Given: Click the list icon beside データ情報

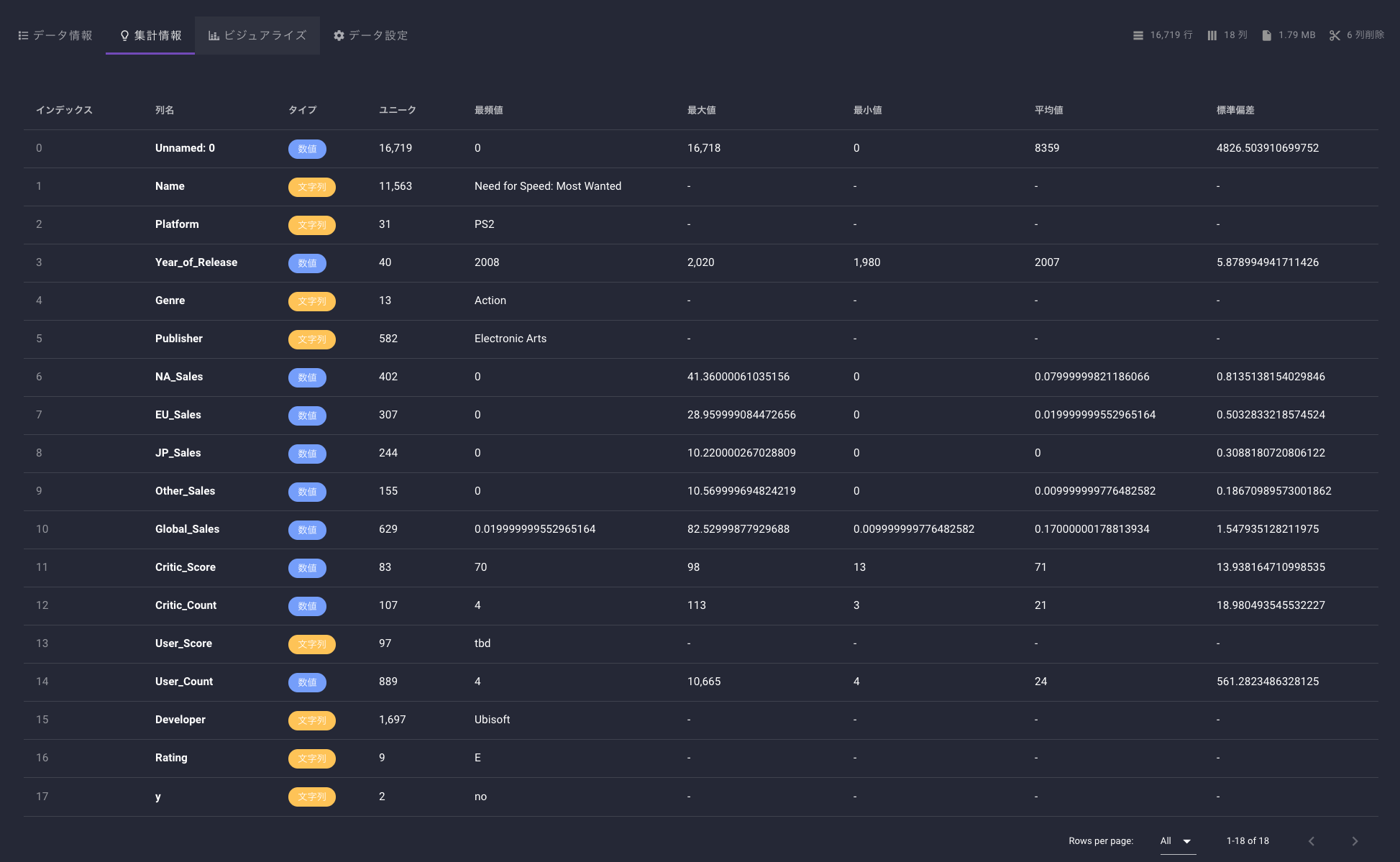Looking at the screenshot, I should pos(23,35).
